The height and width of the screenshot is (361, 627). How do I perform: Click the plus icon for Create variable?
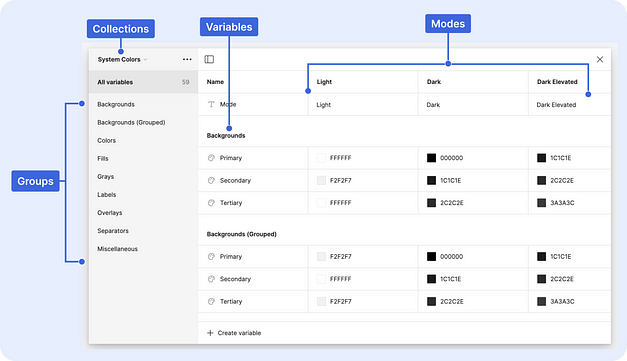(x=210, y=333)
